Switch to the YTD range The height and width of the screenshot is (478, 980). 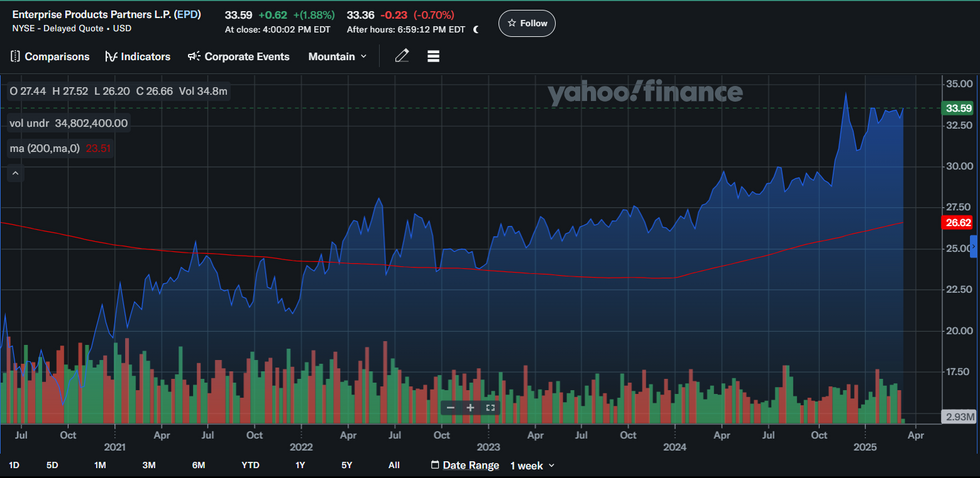[250, 466]
